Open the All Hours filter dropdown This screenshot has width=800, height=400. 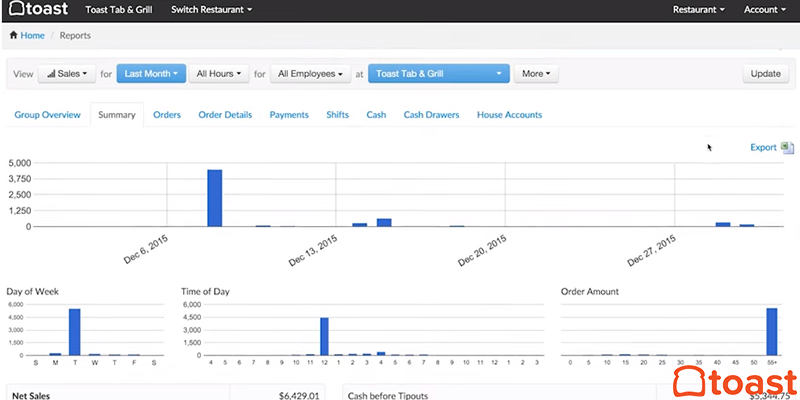point(218,74)
